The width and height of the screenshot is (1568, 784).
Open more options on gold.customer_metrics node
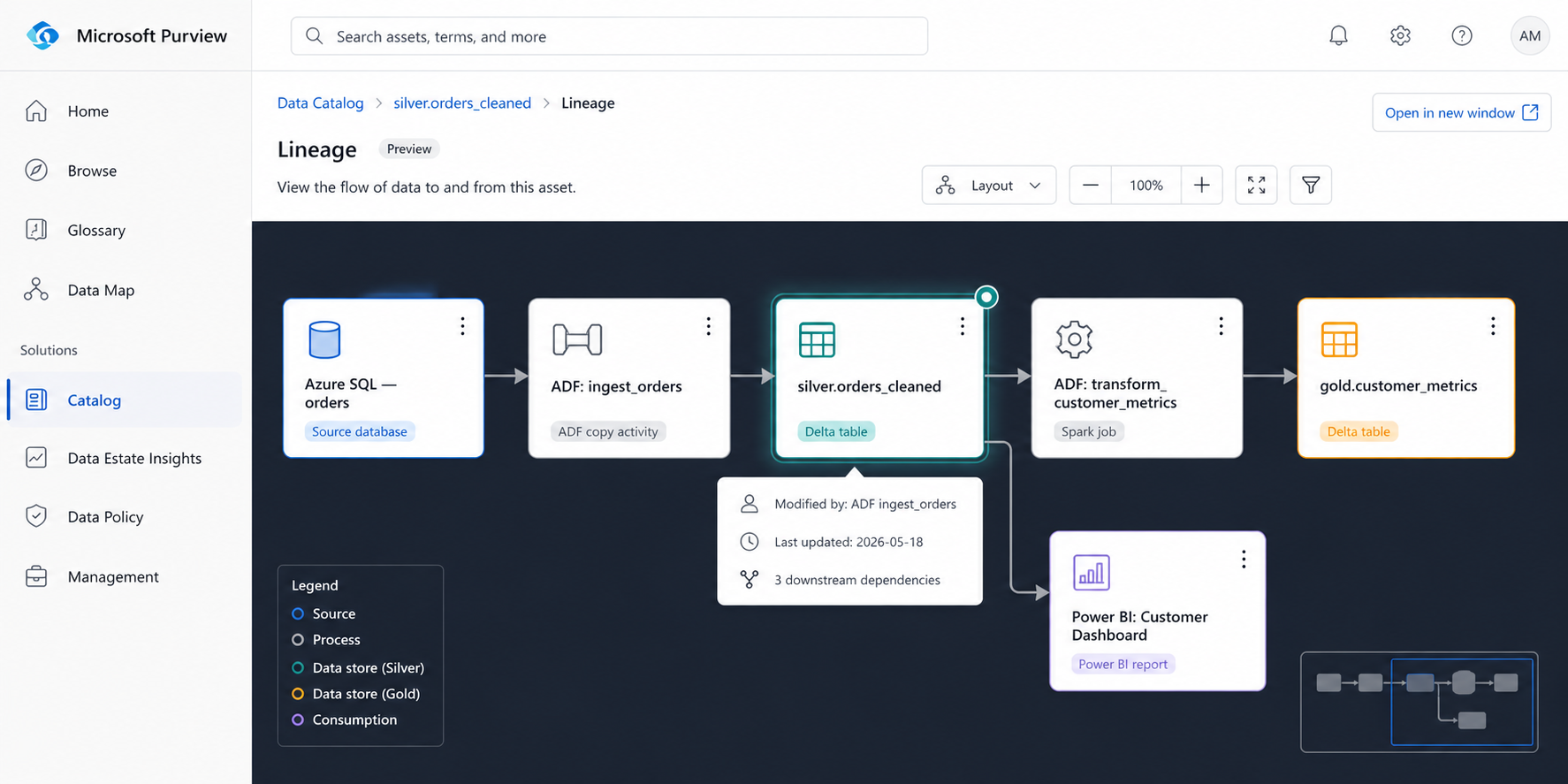(1493, 327)
